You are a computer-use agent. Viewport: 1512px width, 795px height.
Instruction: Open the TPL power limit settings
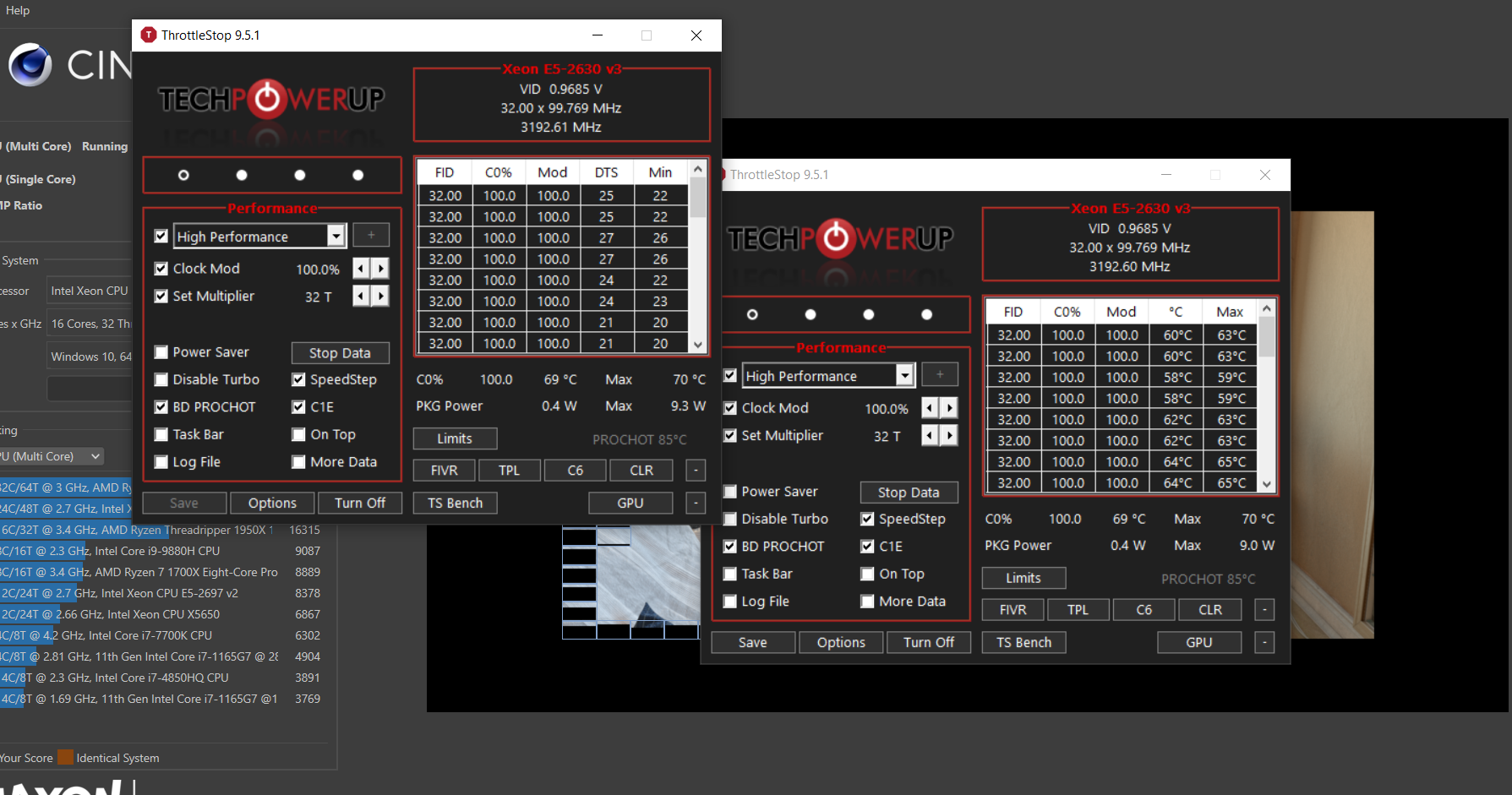(509, 470)
